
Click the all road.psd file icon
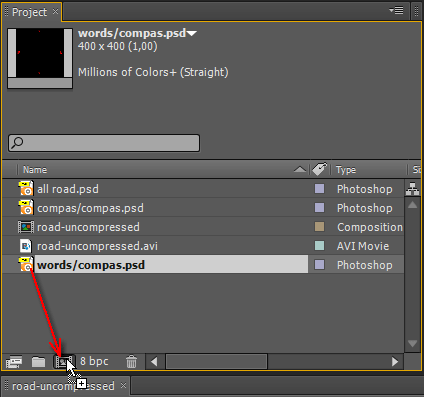tap(26, 189)
